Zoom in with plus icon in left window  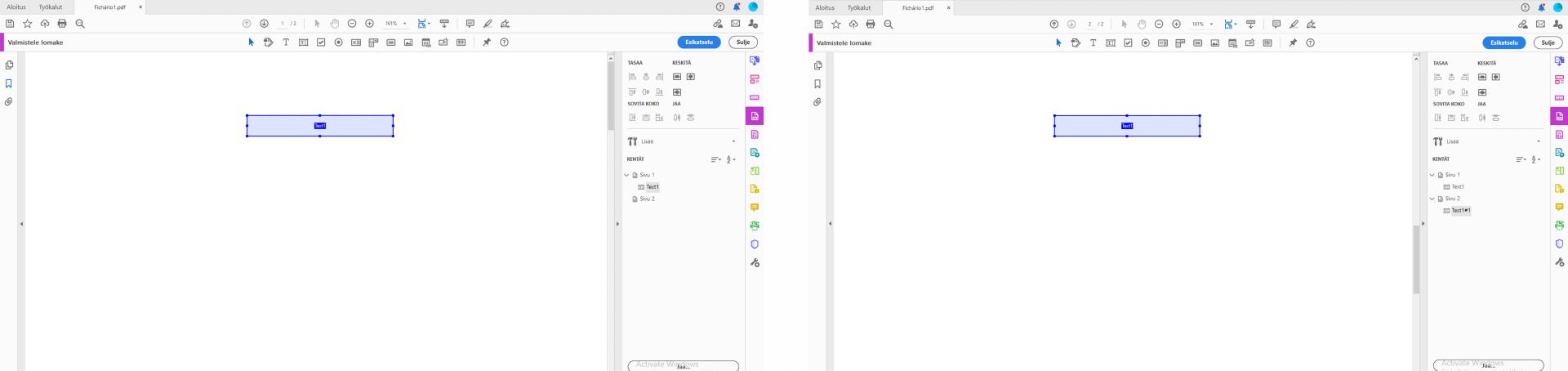pyautogui.click(x=370, y=24)
